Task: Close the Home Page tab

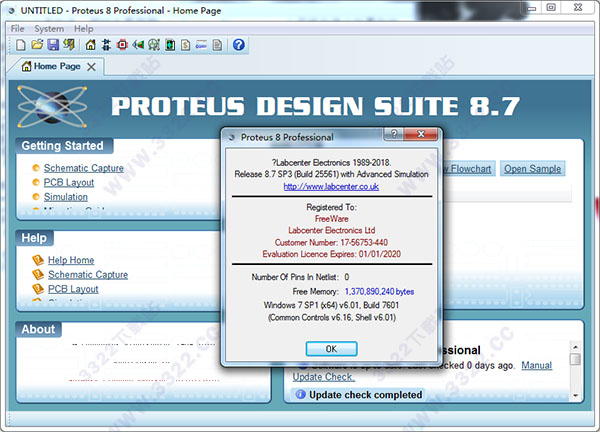Action: point(91,67)
